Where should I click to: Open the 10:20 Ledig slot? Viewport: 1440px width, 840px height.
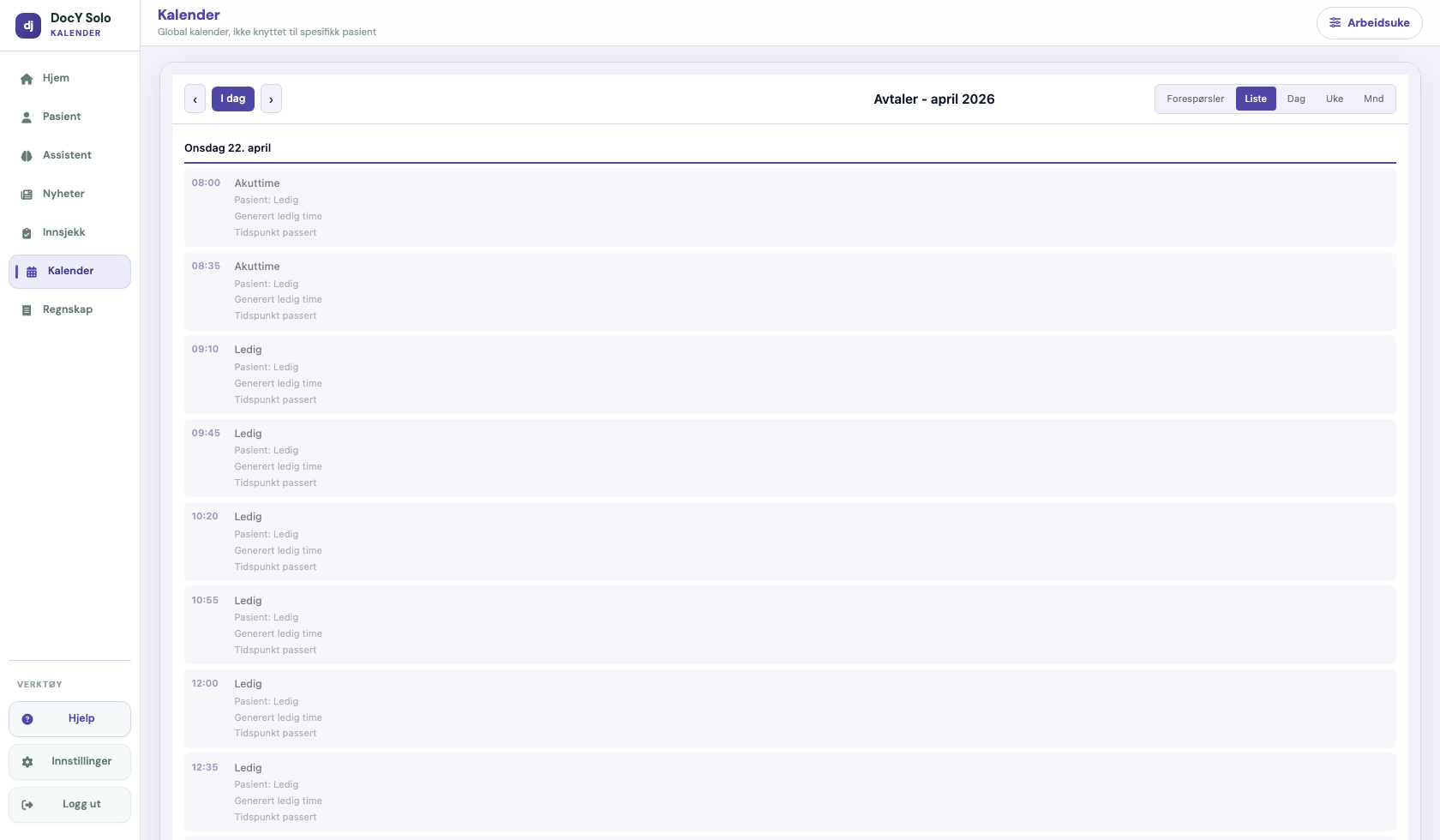(789, 542)
